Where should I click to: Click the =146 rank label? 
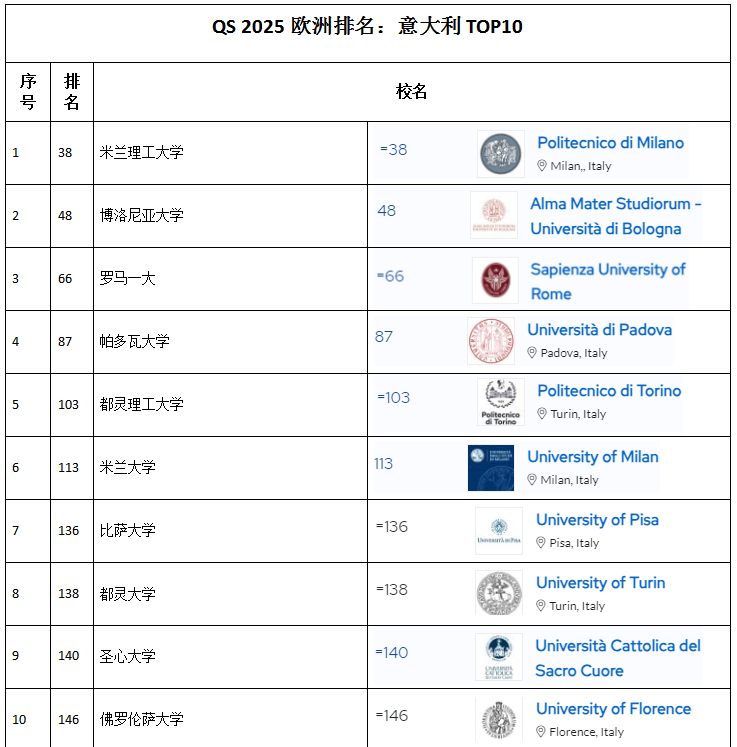[x=392, y=715]
